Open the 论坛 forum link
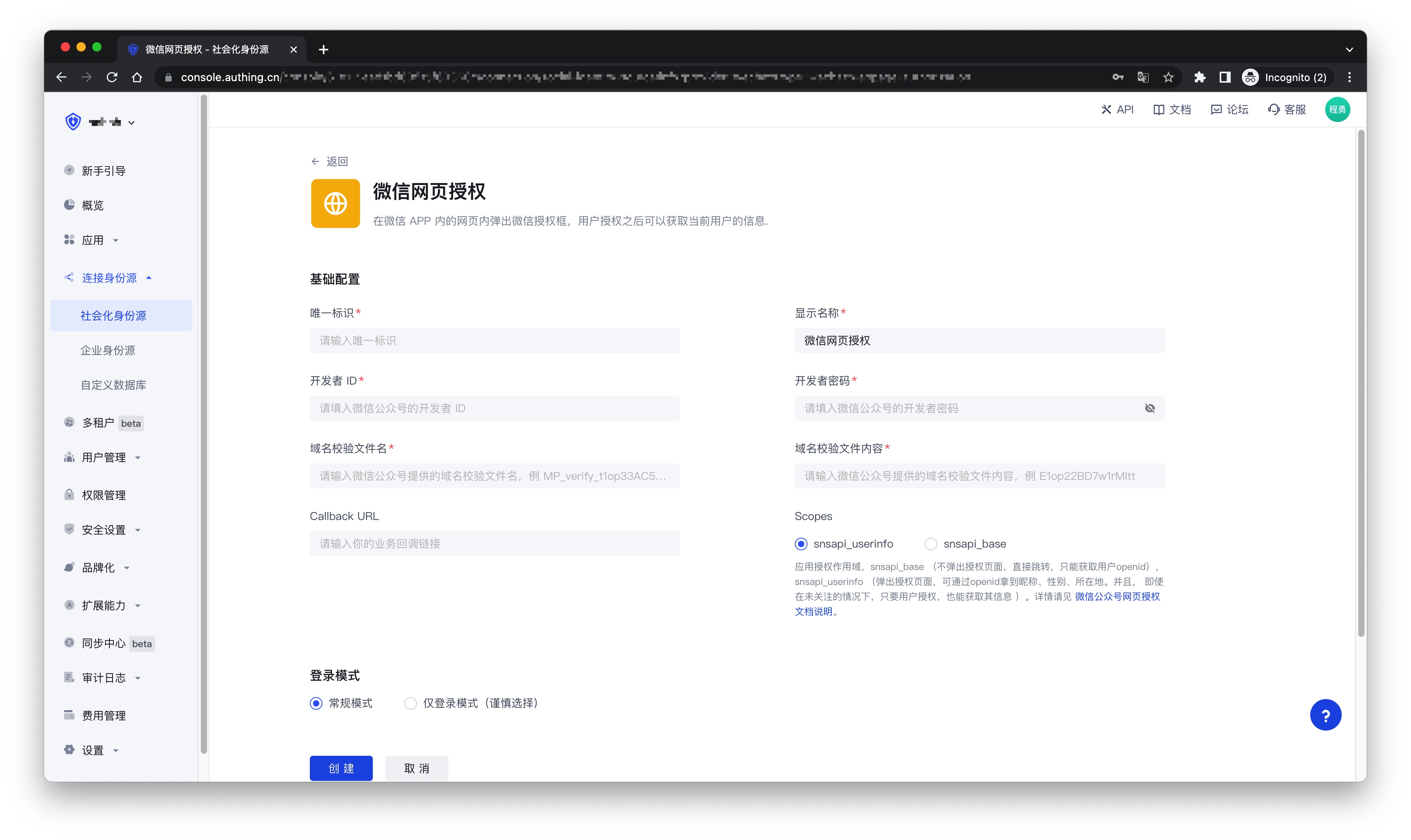The image size is (1411, 840). 1229,110
